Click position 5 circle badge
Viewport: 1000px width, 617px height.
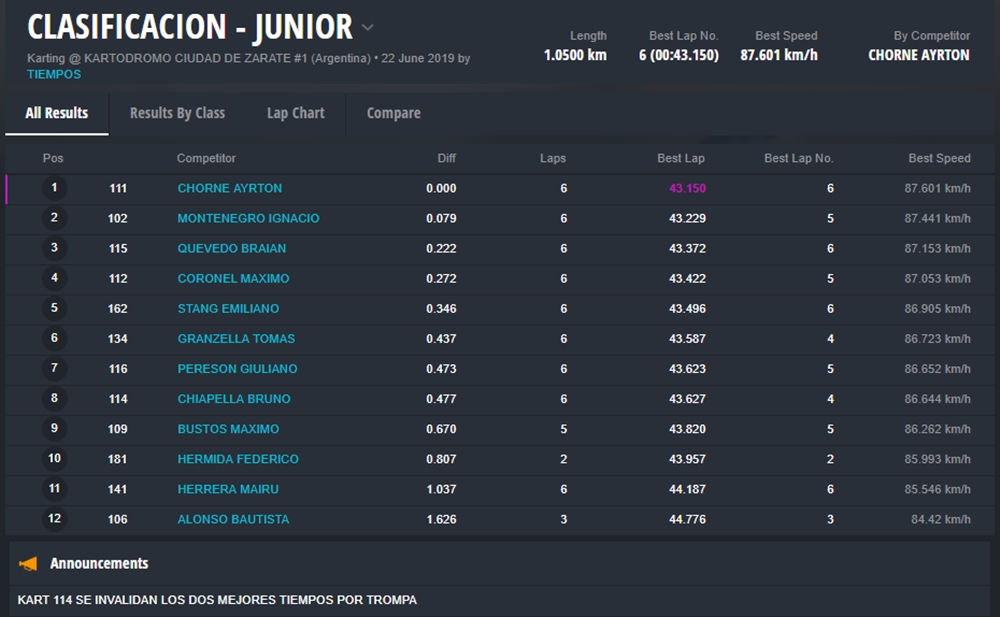coord(54,308)
